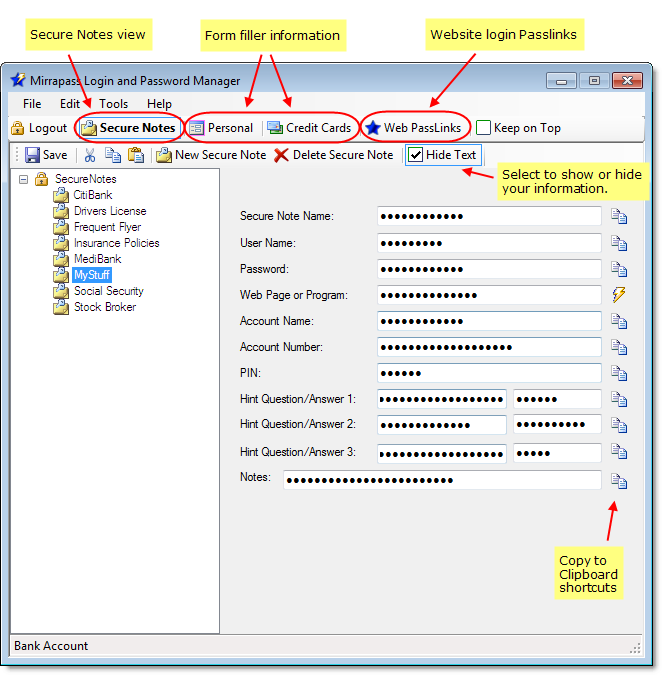Screen dimensions: 662x675
Task: Click the Account Name input field
Action: click(489, 321)
